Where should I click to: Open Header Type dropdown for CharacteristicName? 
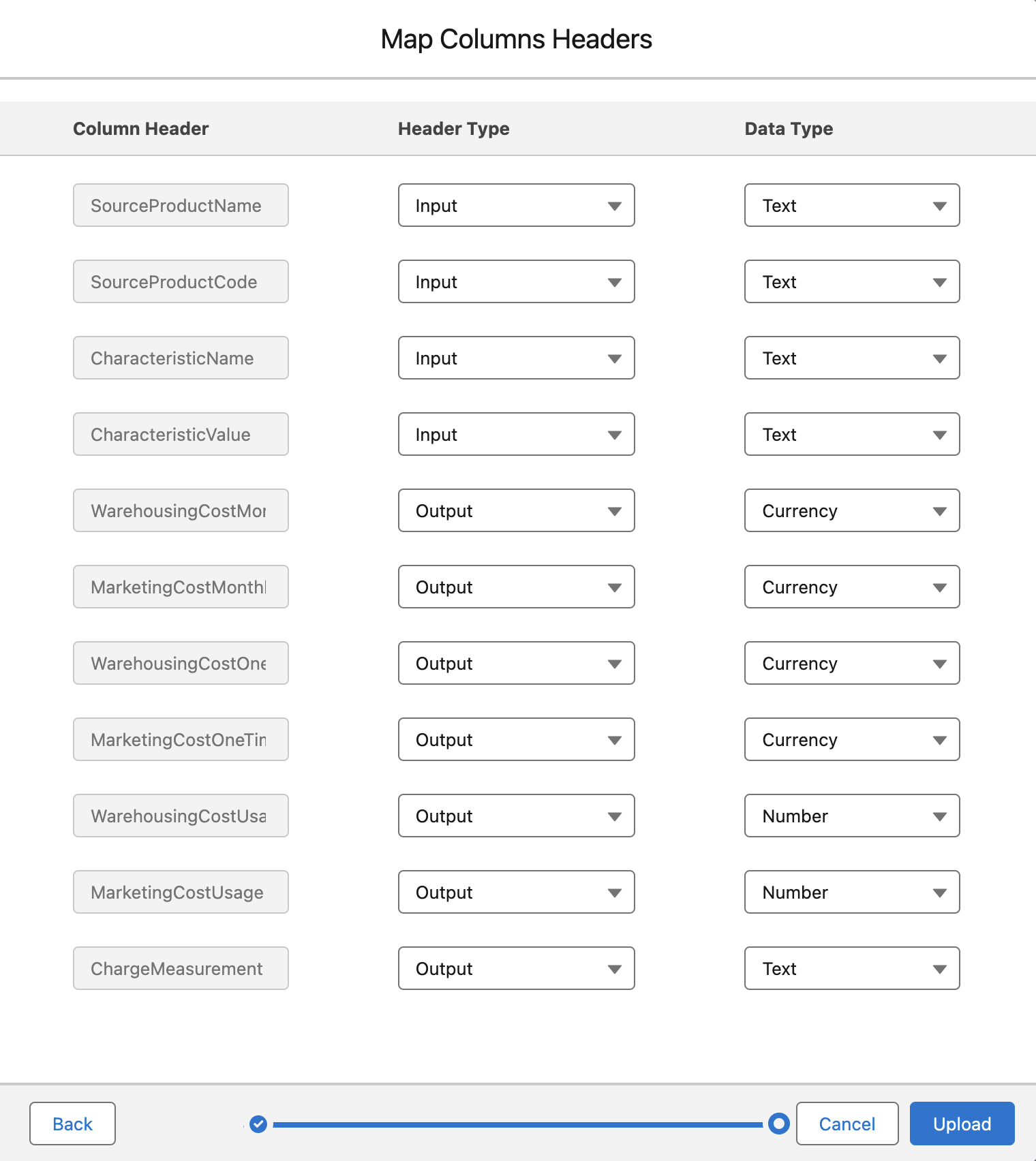[x=517, y=358]
